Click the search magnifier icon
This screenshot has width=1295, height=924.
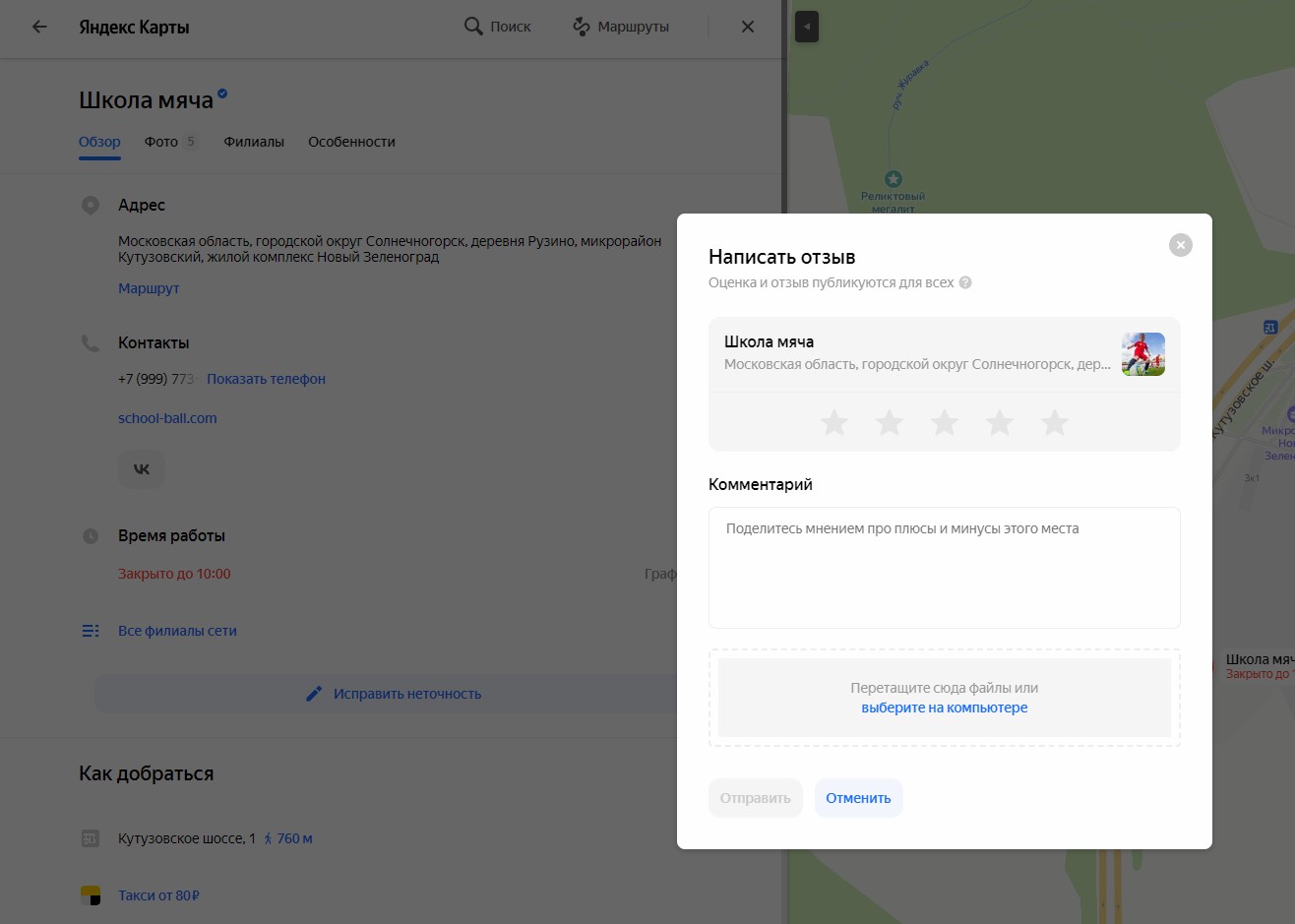coord(473,27)
